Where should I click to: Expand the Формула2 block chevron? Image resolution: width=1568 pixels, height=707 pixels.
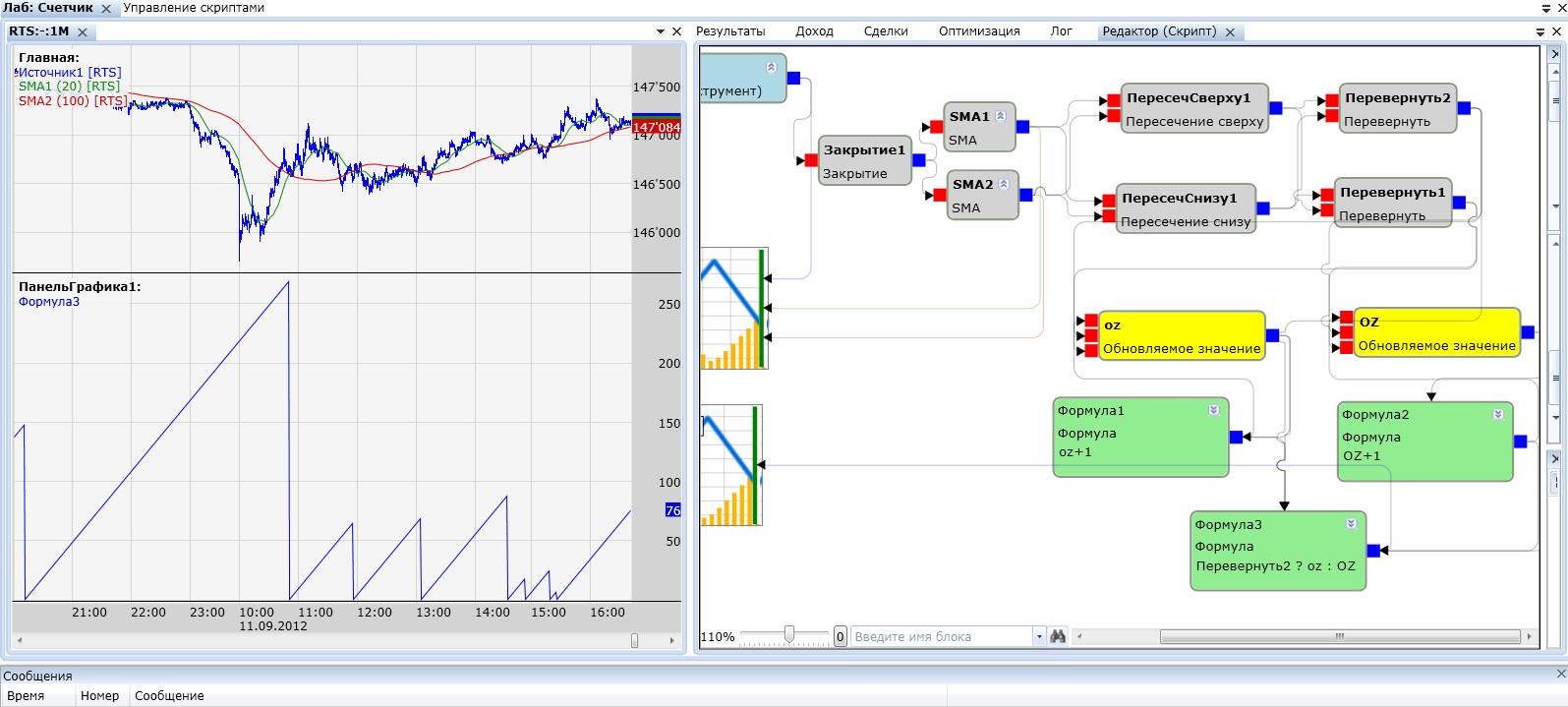coord(1498,414)
